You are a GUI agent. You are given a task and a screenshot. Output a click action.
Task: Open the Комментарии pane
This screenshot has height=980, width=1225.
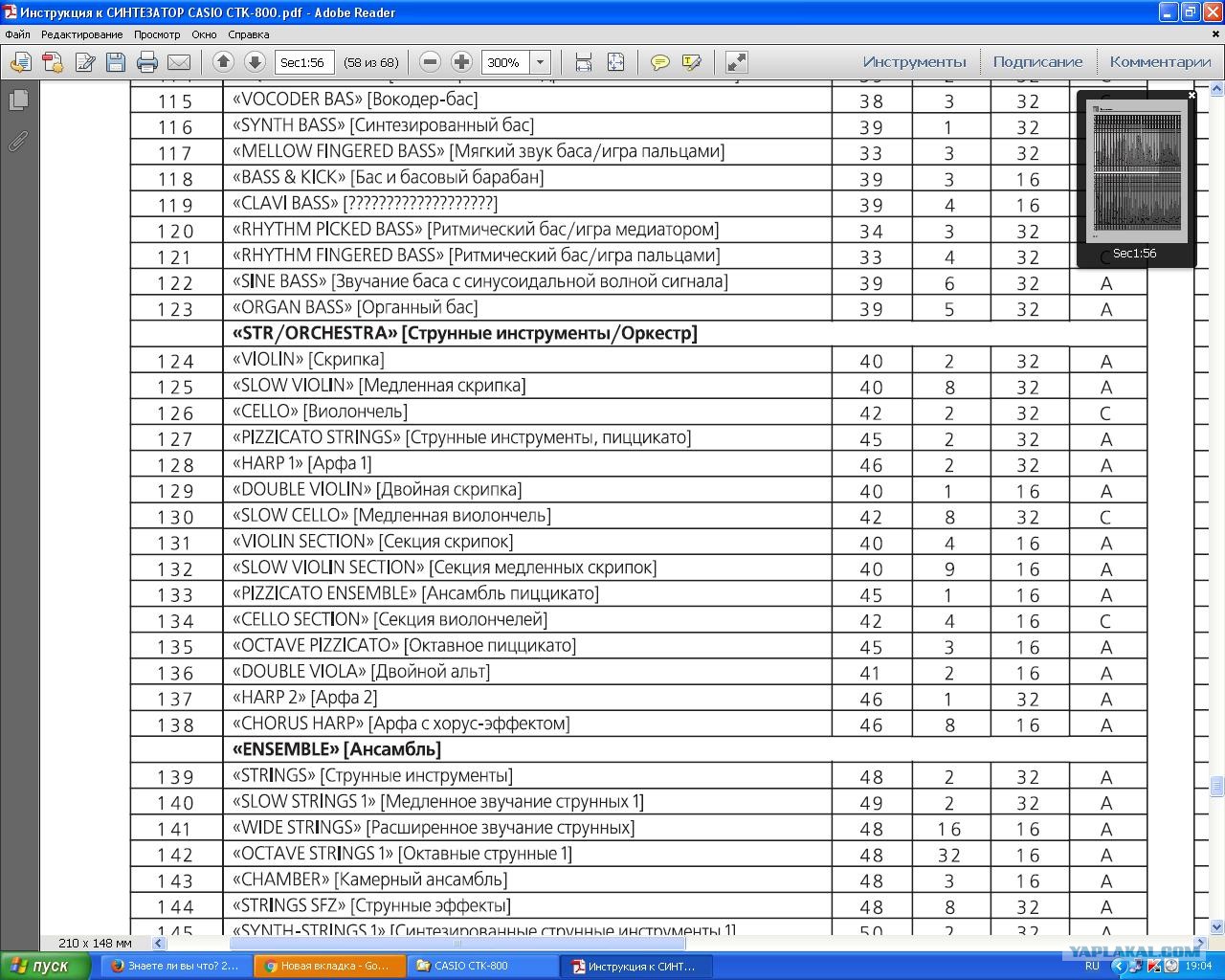point(1160,62)
